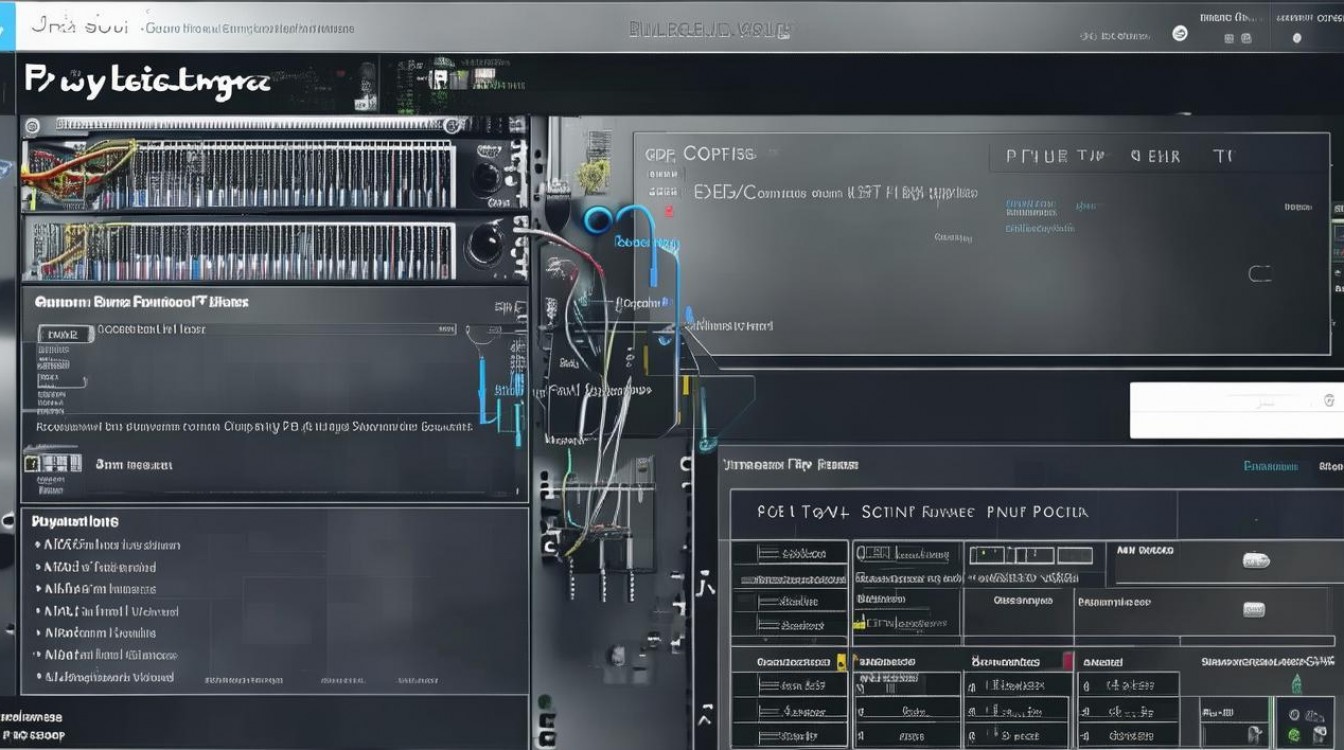Click the ringed circle icon in the title bar
Viewport: 1344px width, 750px height.
[x=1180, y=33]
